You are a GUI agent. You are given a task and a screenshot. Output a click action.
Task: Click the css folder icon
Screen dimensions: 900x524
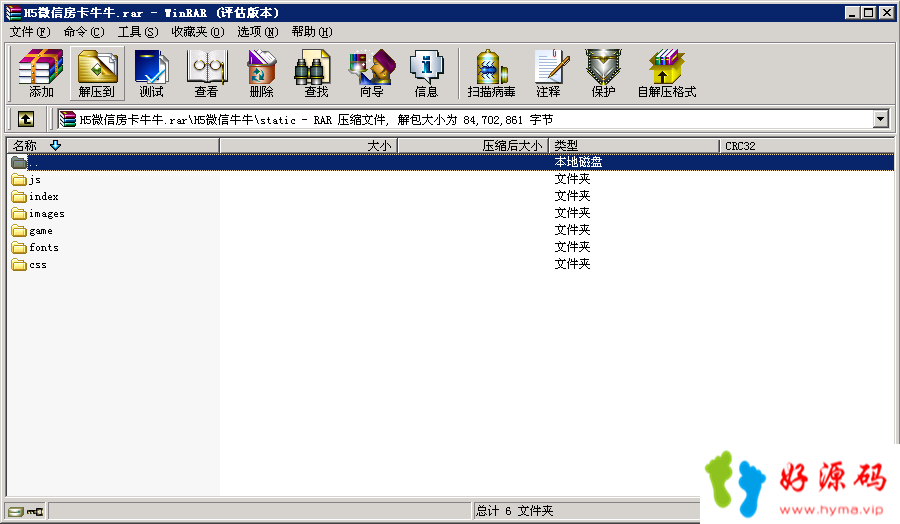[x=19, y=265]
